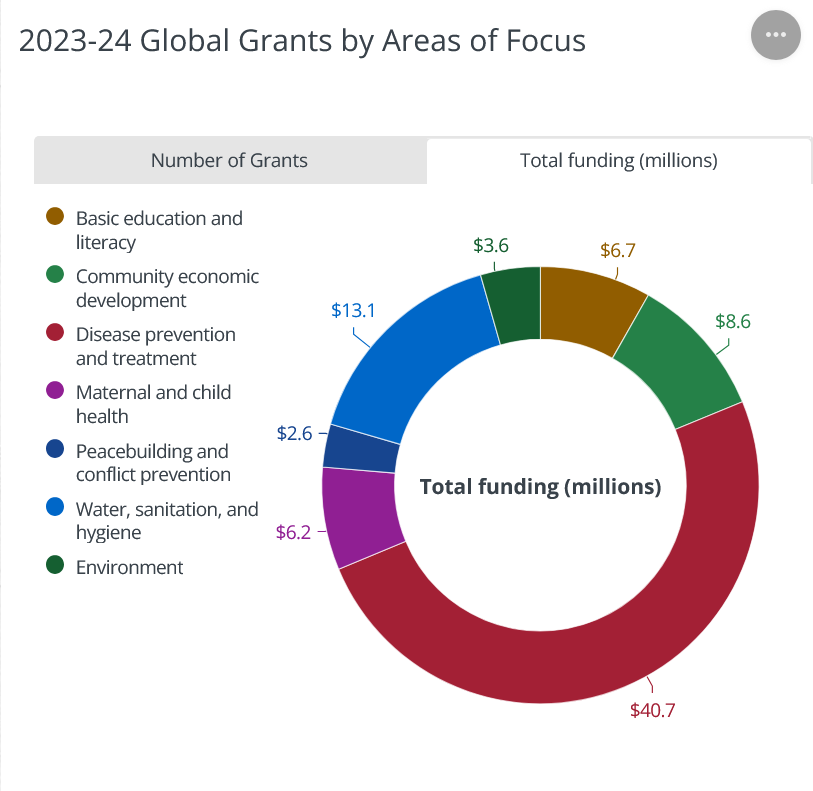Click Water, sanitation, and hygiene legend dot
813x791 pixels.
[x=56, y=508]
